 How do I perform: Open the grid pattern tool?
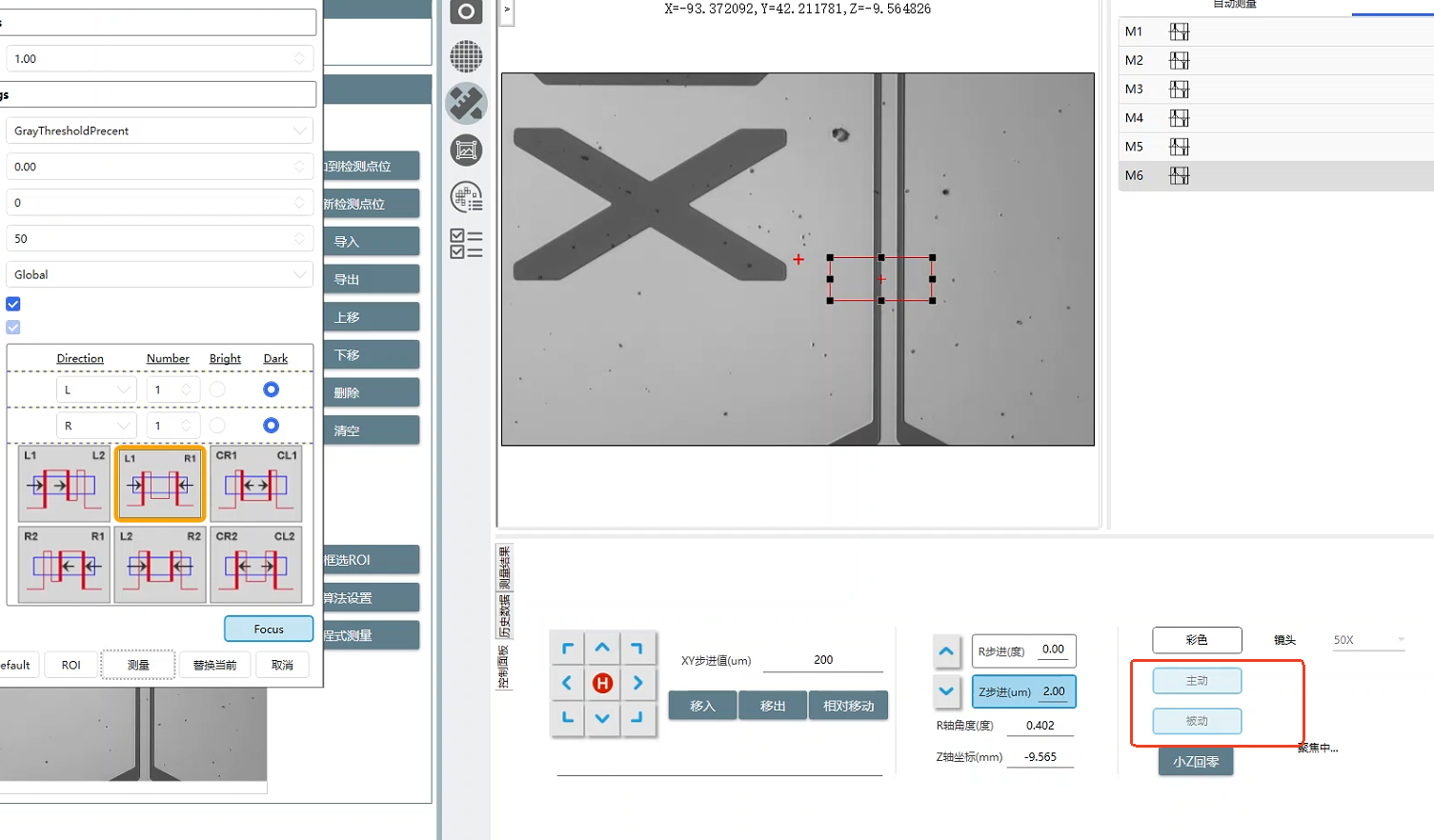click(x=466, y=56)
